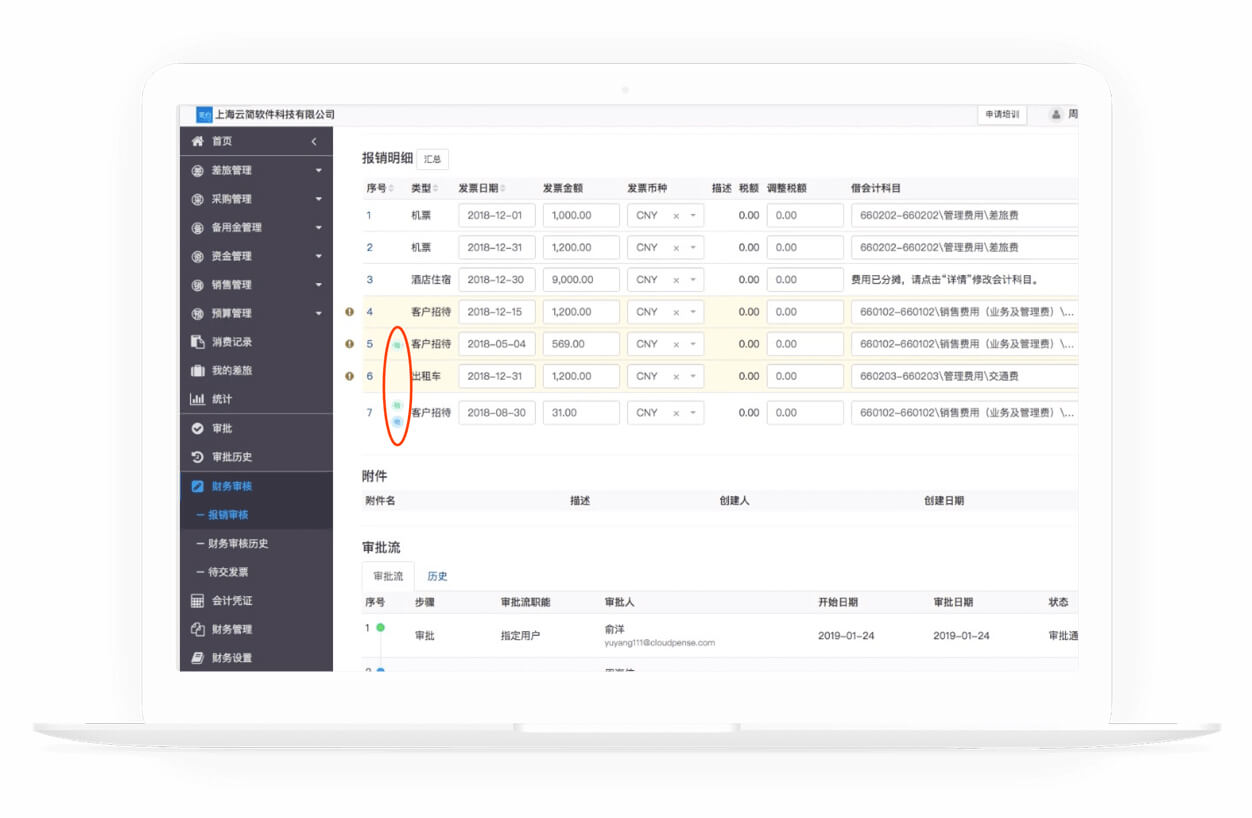Click the 会计凭证 calculator icon

click(197, 601)
